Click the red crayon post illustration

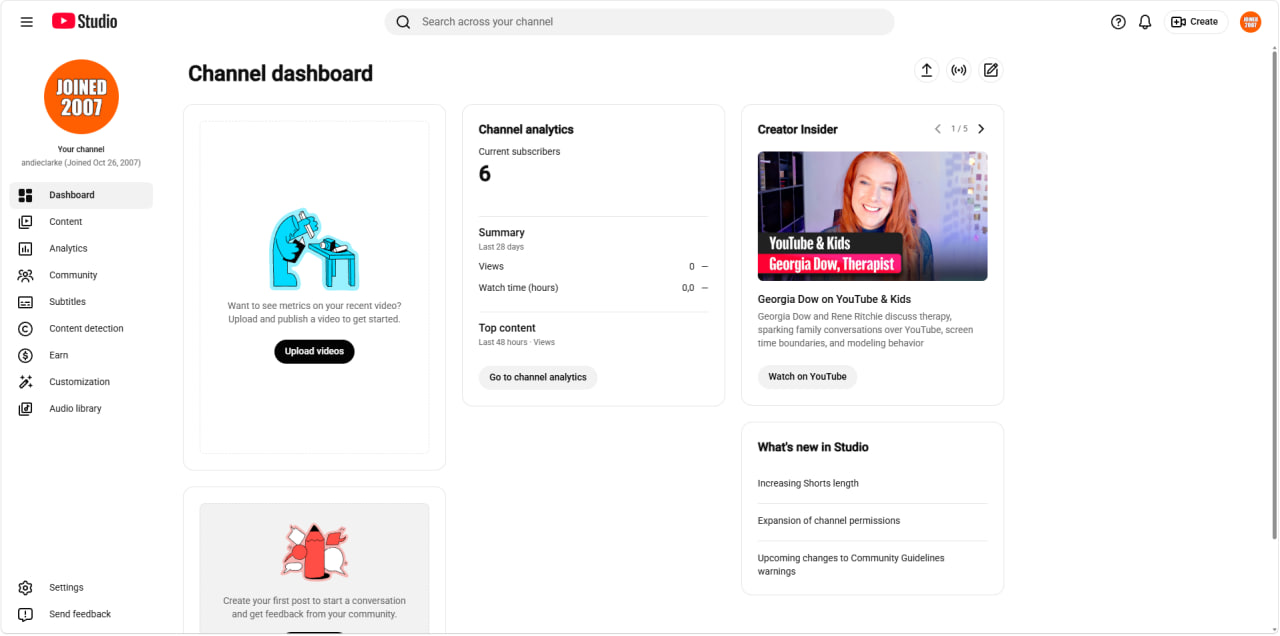pyautogui.click(x=314, y=552)
